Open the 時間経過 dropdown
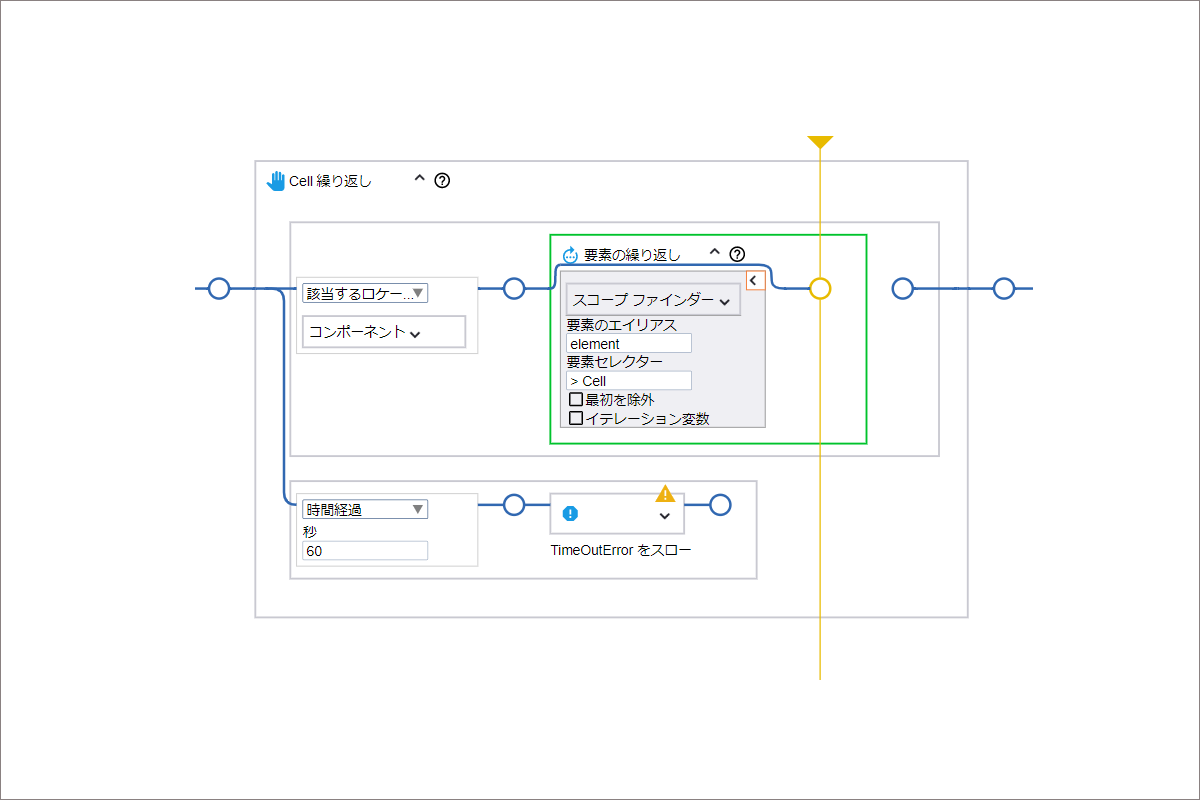Viewport: 1200px width, 800px height. point(365,509)
